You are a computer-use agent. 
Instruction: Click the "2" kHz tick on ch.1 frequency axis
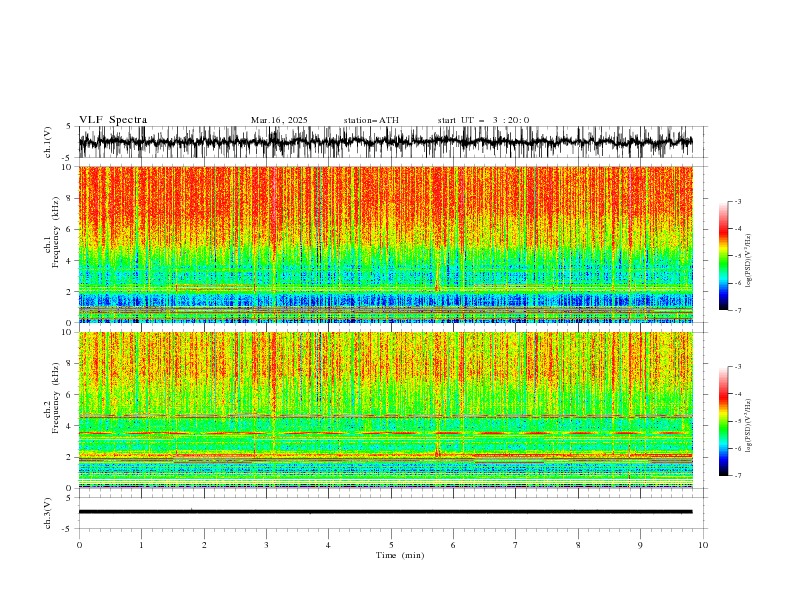70,292
